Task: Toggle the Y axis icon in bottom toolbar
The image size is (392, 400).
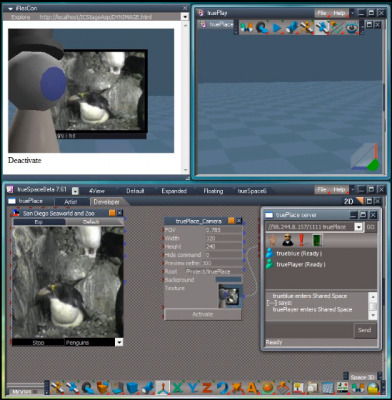Action: click(x=193, y=388)
